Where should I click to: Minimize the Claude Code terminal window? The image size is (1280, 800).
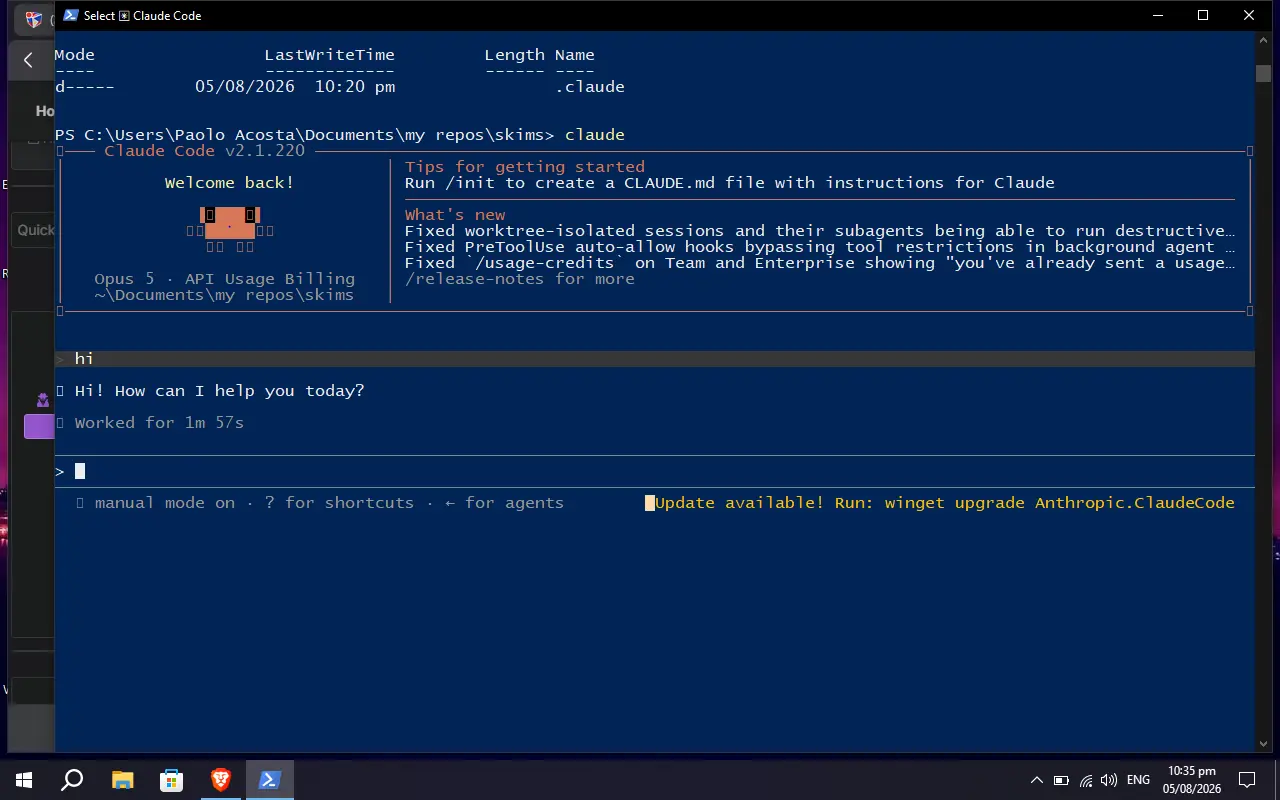pos(1157,15)
